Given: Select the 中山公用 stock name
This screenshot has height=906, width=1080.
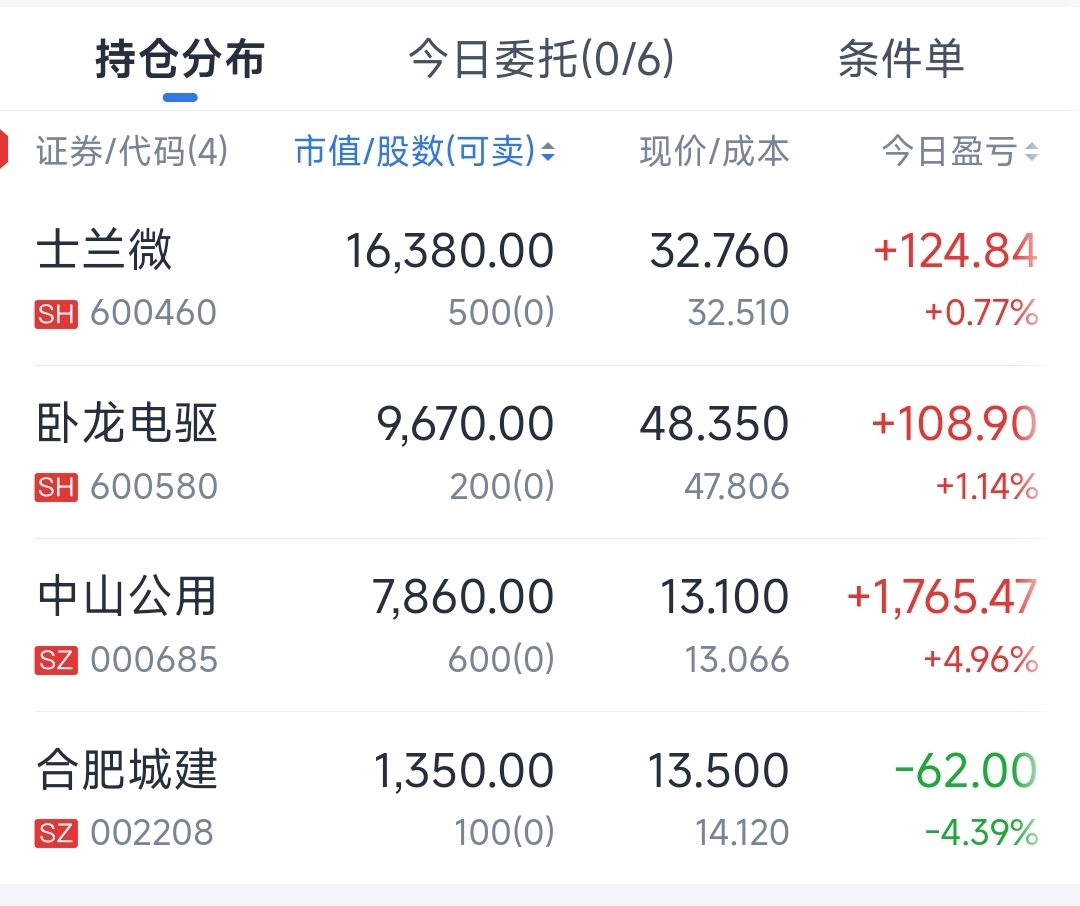Looking at the screenshot, I should click(x=127, y=596).
